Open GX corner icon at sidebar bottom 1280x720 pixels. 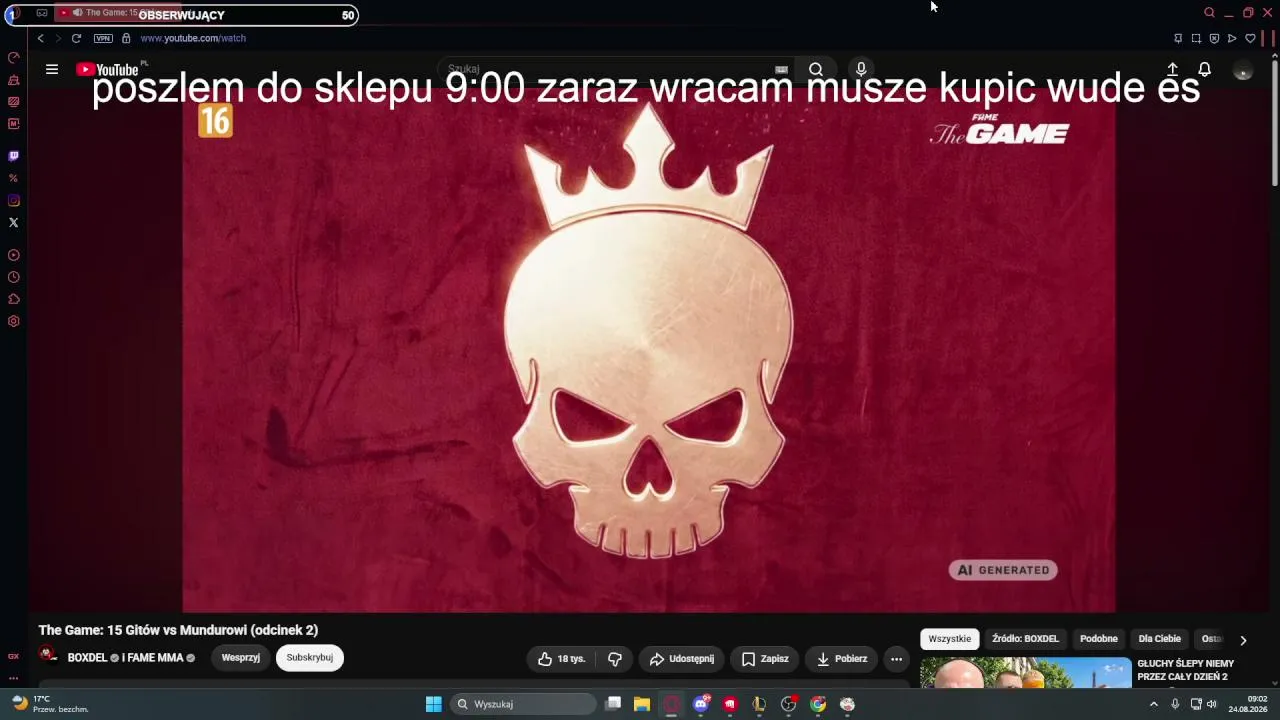point(14,656)
